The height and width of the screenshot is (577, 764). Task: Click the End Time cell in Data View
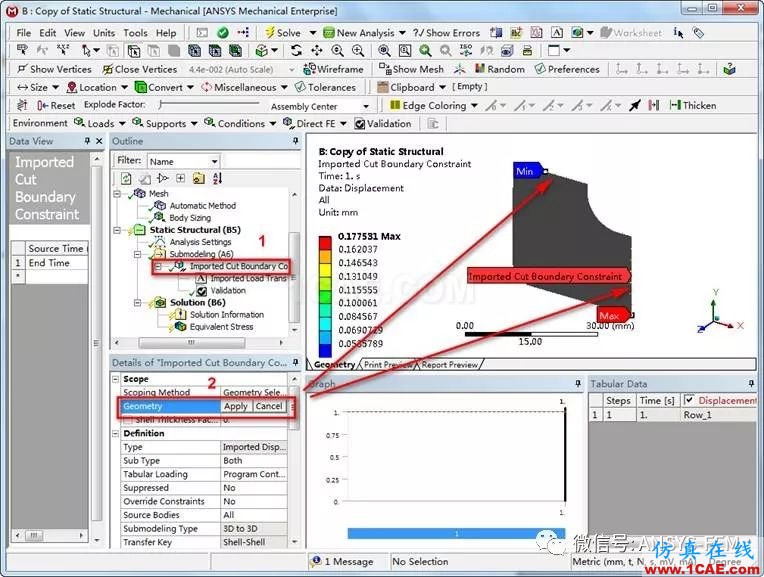click(57, 263)
